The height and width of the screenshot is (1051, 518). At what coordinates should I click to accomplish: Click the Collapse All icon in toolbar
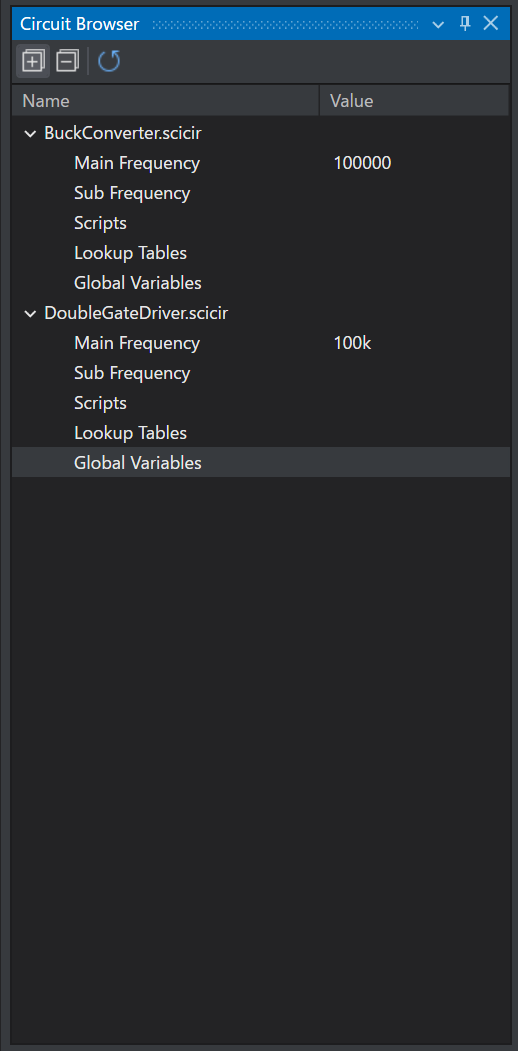tap(67, 62)
